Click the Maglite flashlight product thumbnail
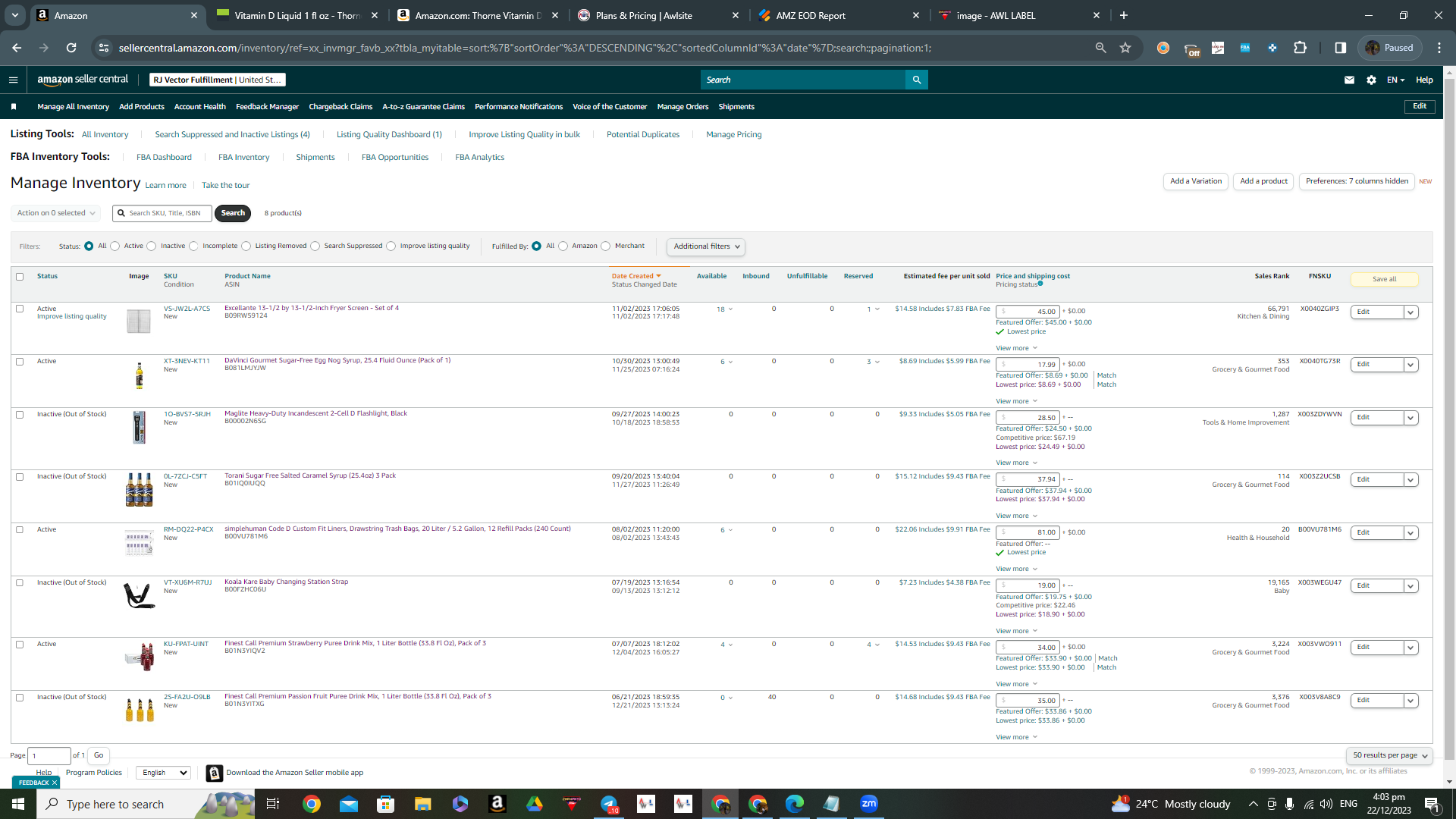1456x819 pixels. tap(139, 428)
